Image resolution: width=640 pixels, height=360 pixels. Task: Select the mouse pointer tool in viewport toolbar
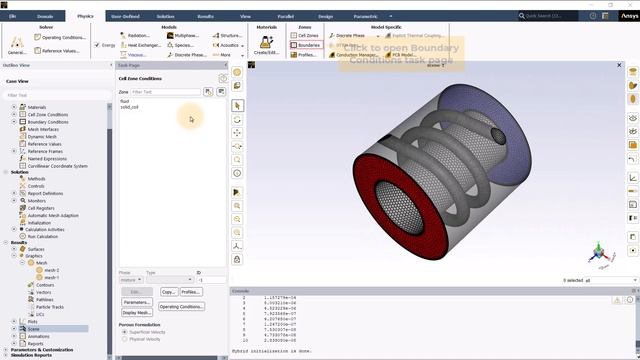pos(237,106)
